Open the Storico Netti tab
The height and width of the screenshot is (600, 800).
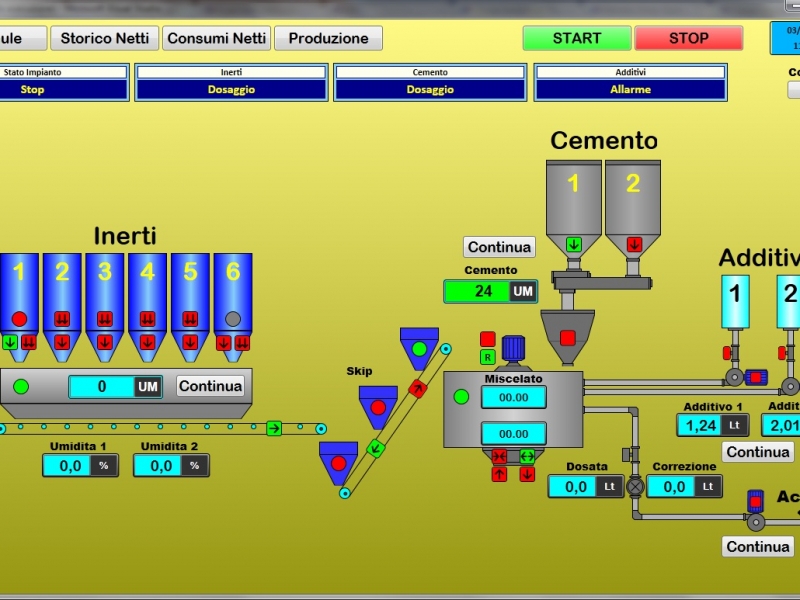tap(105, 38)
